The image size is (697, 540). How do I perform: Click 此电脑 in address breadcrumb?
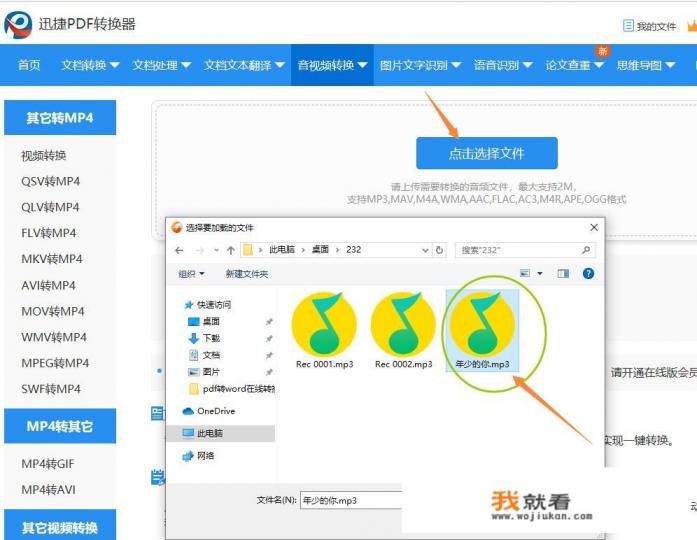point(282,250)
